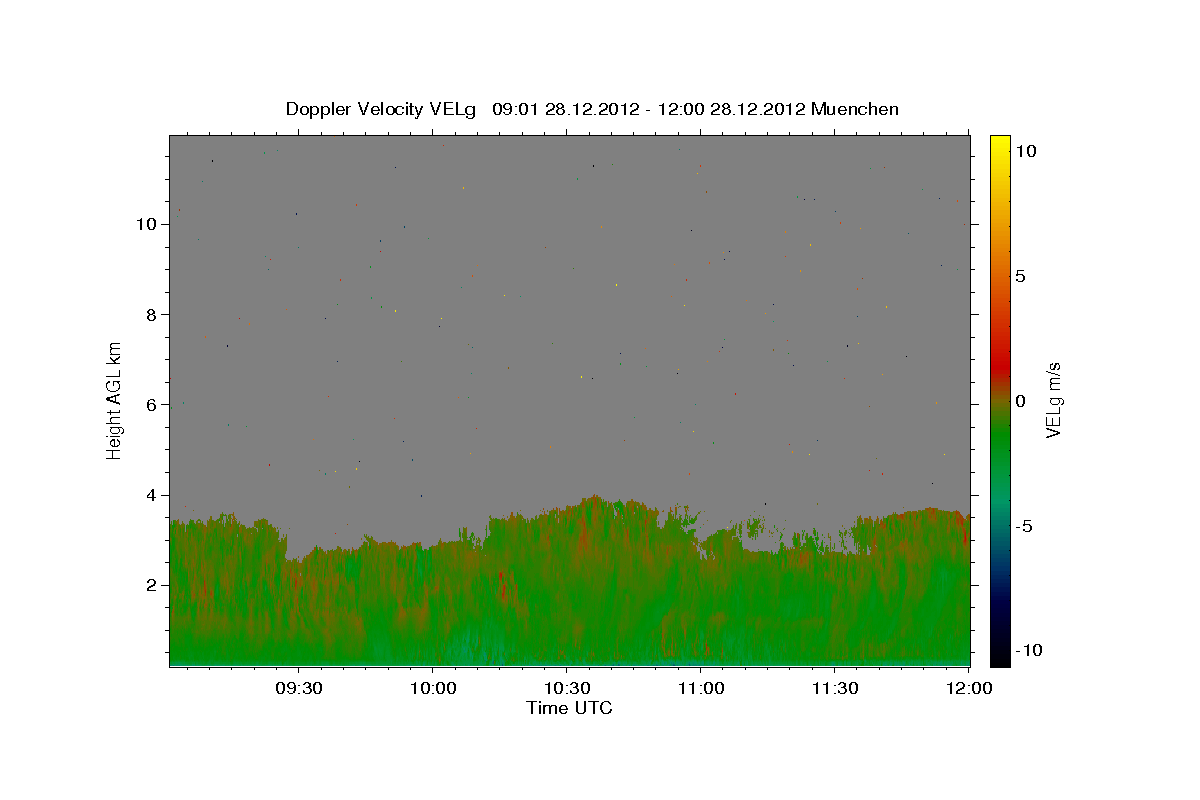Image resolution: width=1200 pixels, height=800 pixels.
Task: Click the 'VELg m/s' colorbar label
Action: (x=1053, y=400)
